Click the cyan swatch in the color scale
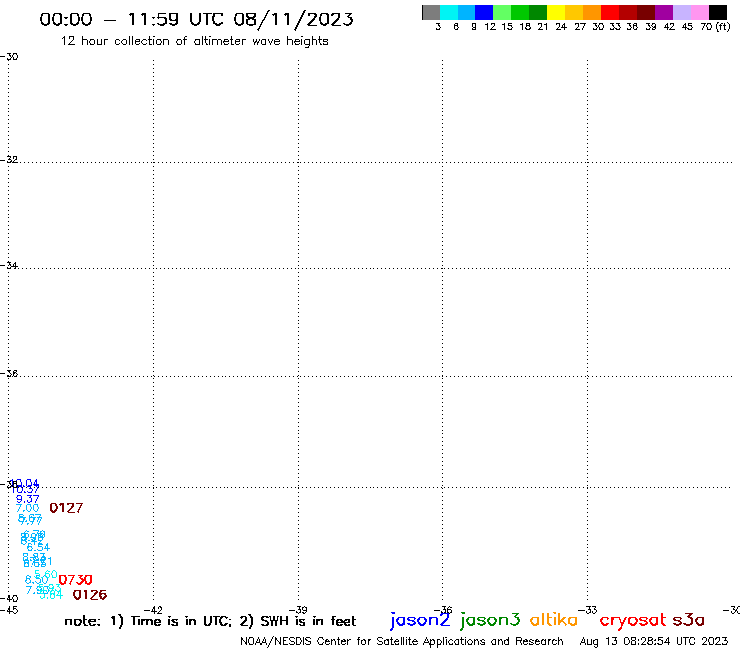This screenshot has width=740, height=650. tap(449, 12)
